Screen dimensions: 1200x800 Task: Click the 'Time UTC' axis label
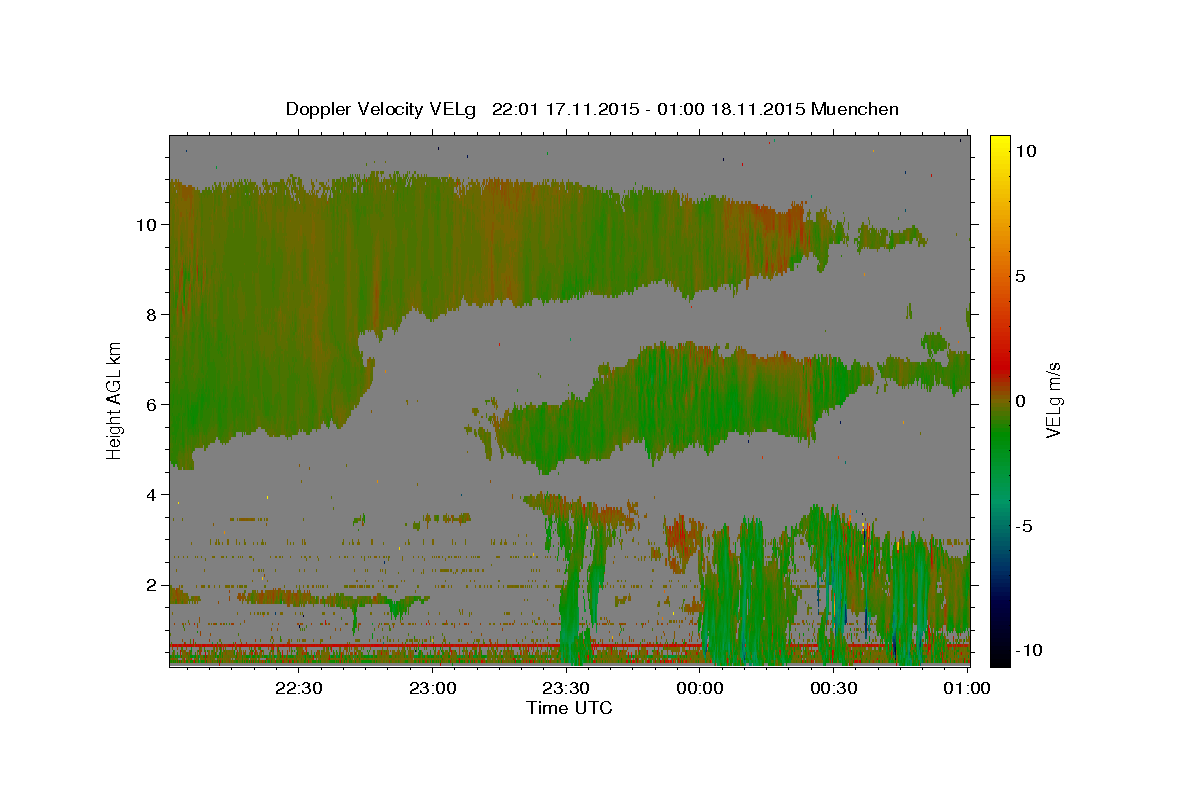569,708
